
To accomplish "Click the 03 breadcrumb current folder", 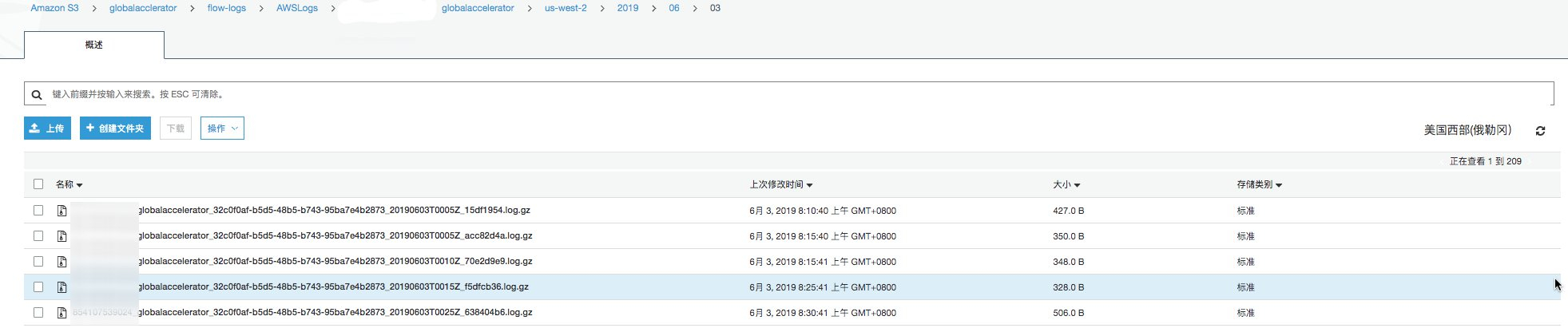I will click(715, 8).
